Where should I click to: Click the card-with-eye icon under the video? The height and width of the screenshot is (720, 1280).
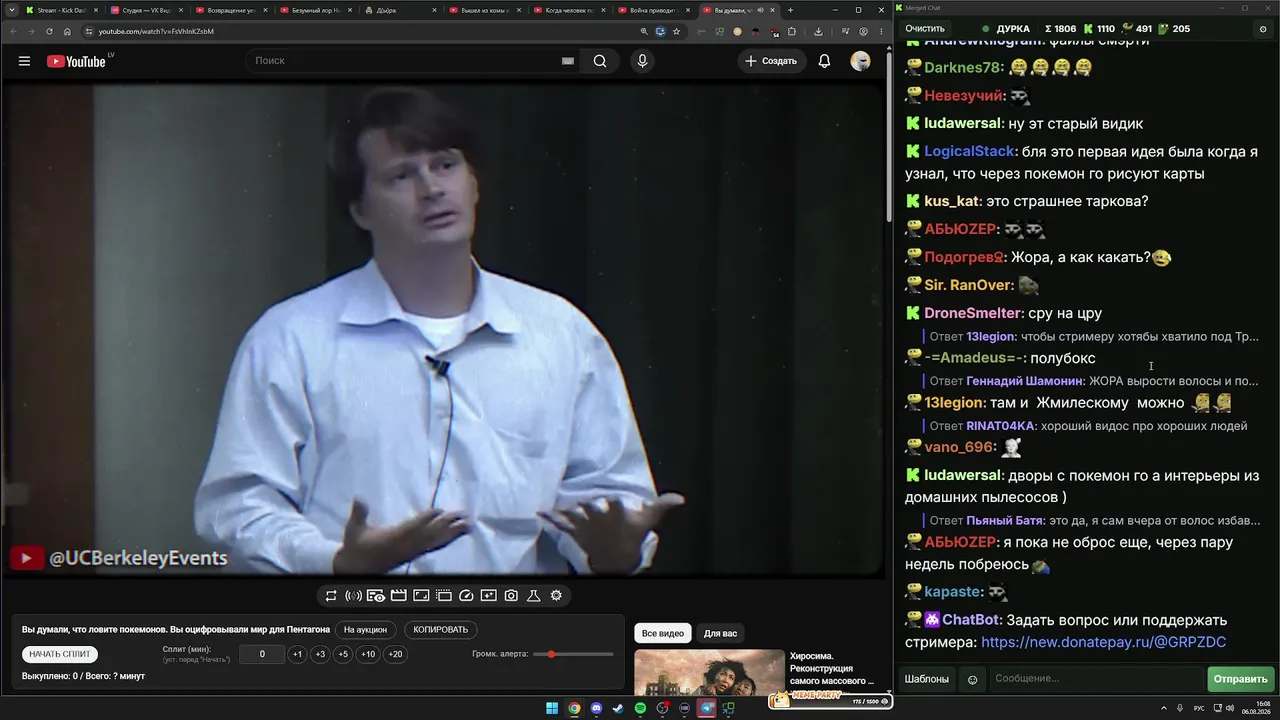(x=376, y=596)
